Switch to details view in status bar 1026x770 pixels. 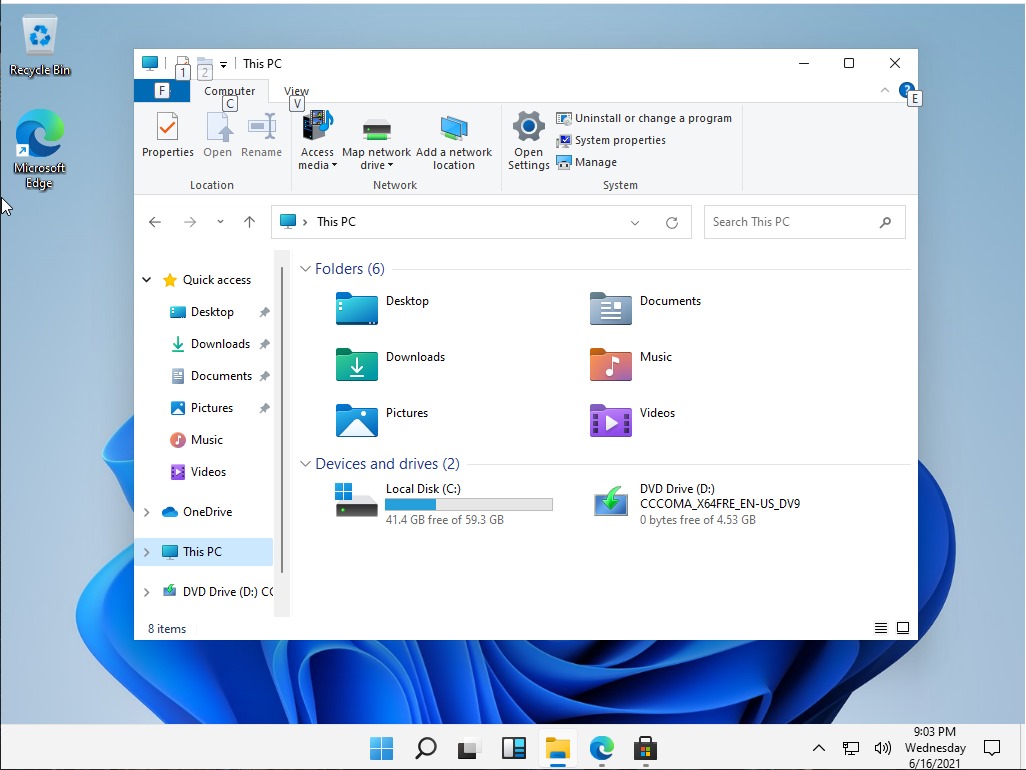click(880, 627)
